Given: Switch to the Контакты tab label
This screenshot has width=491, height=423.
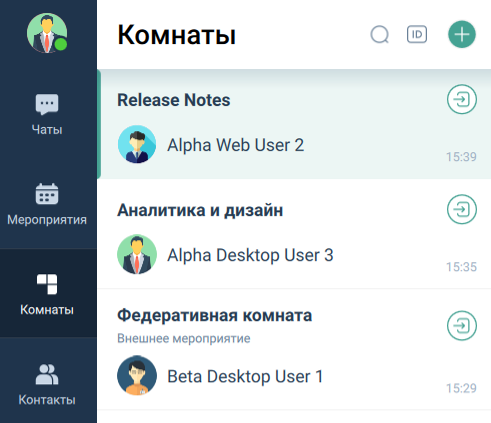Looking at the screenshot, I should coord(47,400).
